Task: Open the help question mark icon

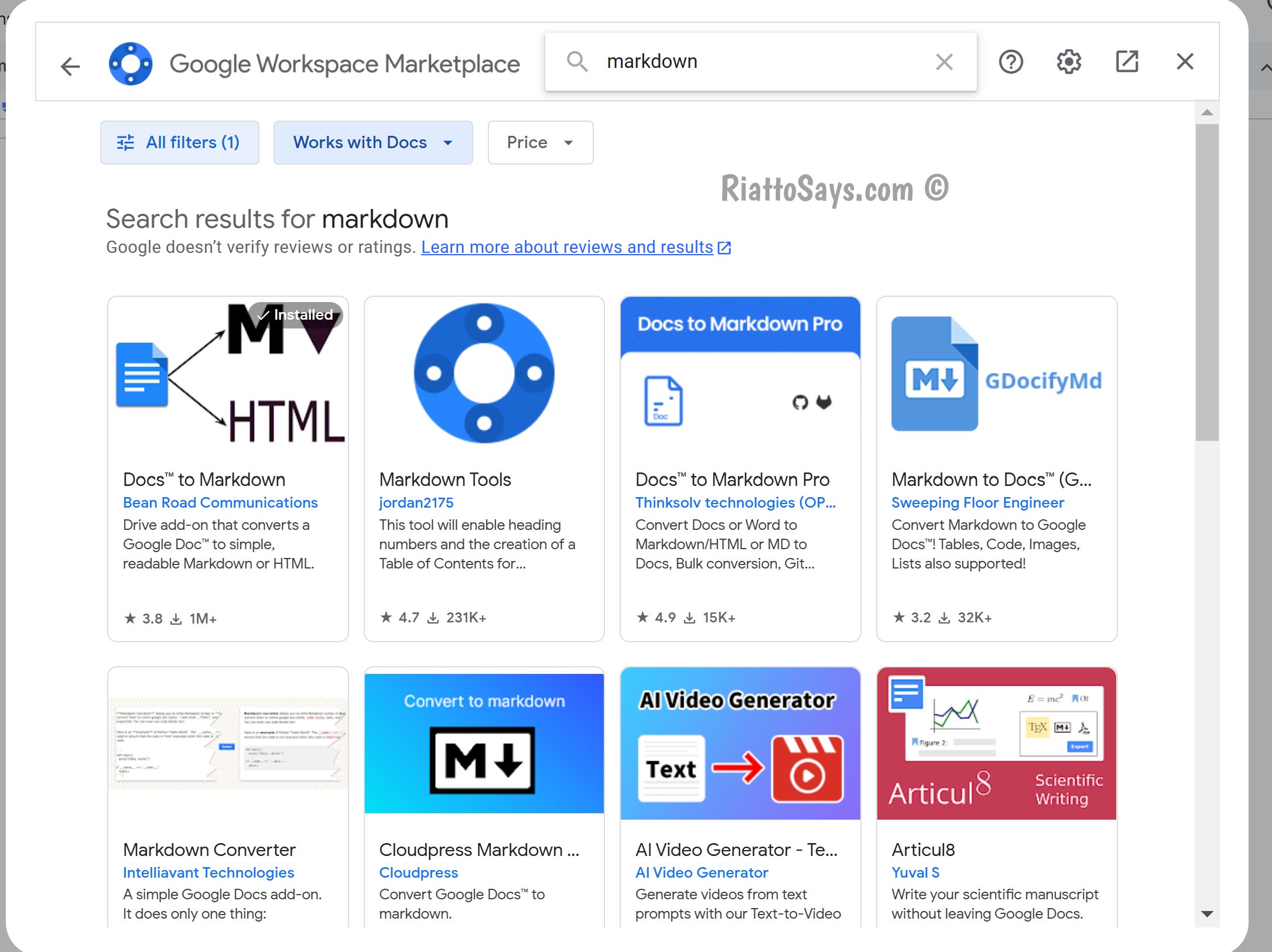Action: tap(1011, 62)
